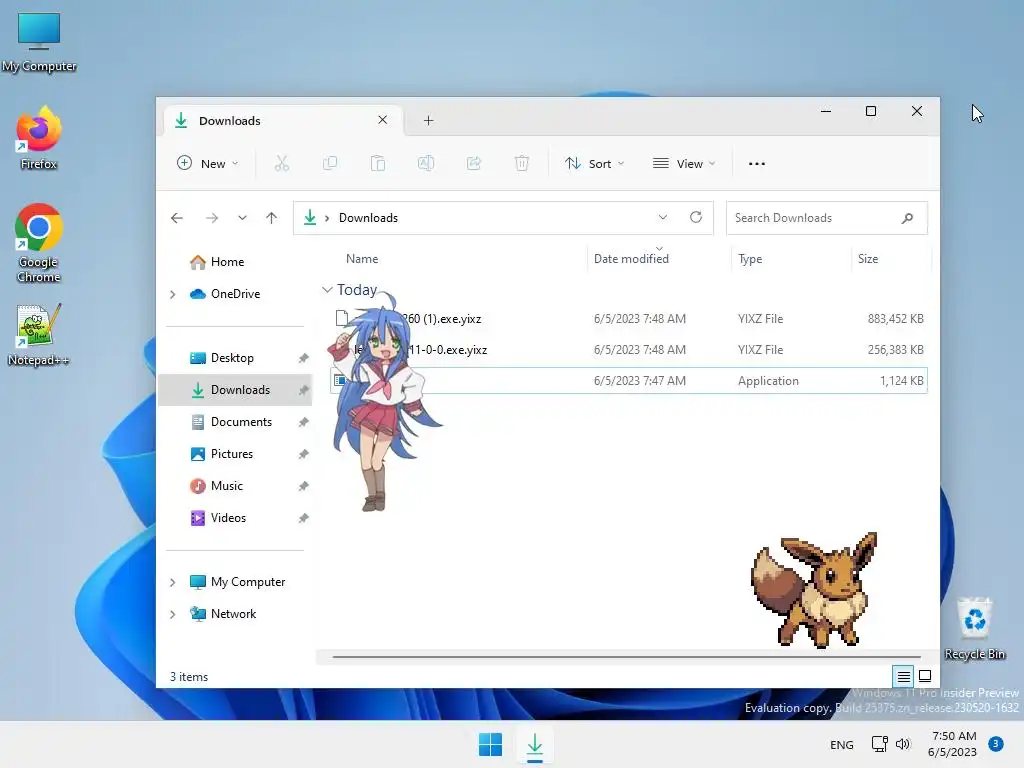The image size is (1024, 768).
Task: Click the Cut scissors icon
Action: (281, 163)
